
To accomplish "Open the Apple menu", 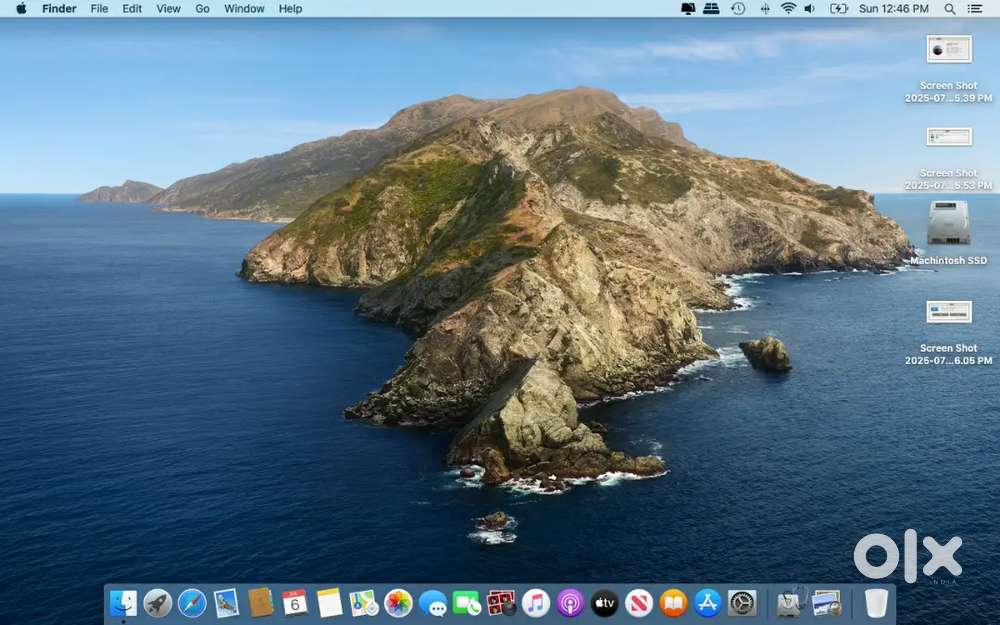I will point(21,9).
